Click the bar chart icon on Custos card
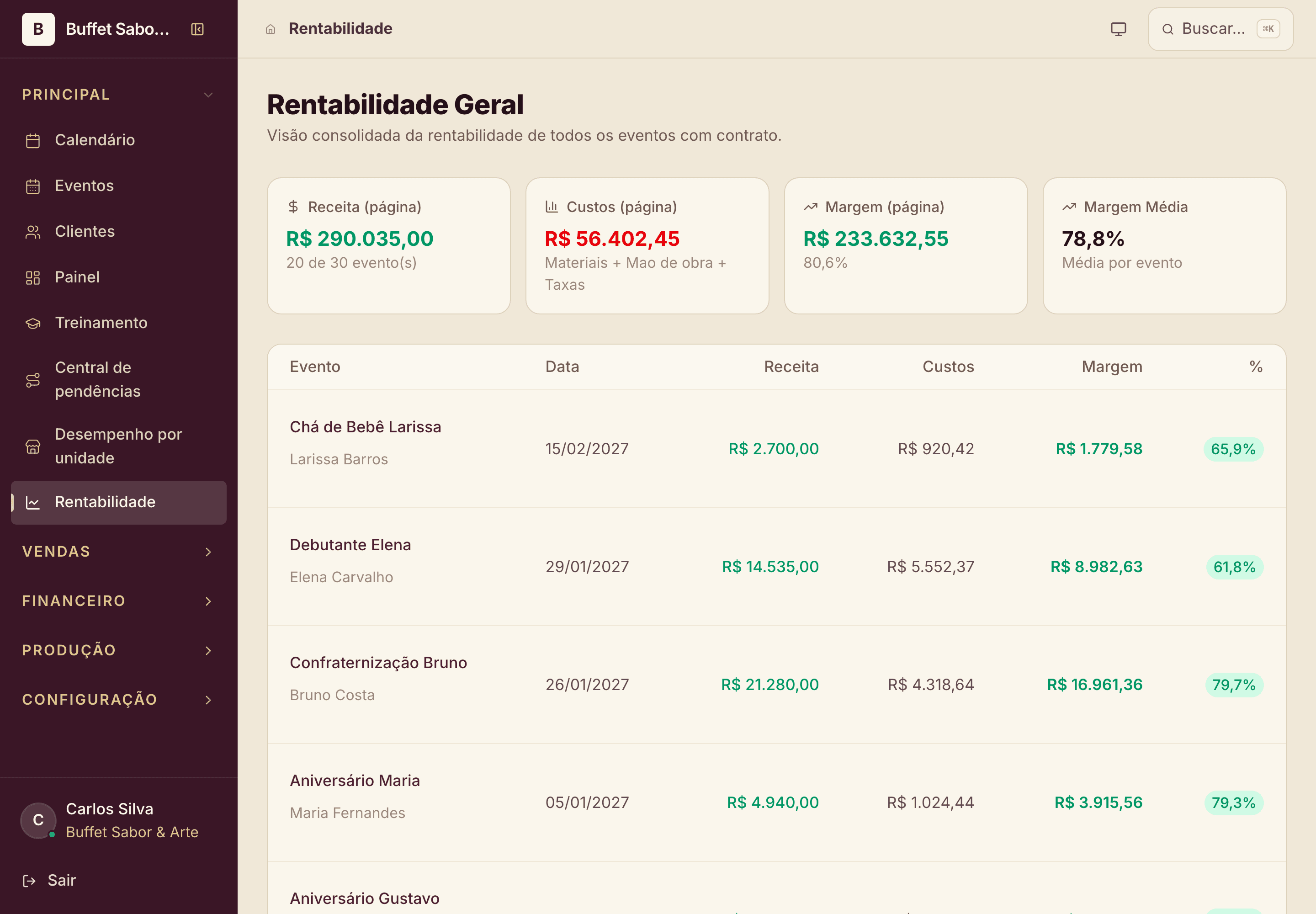The image size is (1316, 914). (x=552, y=207)
